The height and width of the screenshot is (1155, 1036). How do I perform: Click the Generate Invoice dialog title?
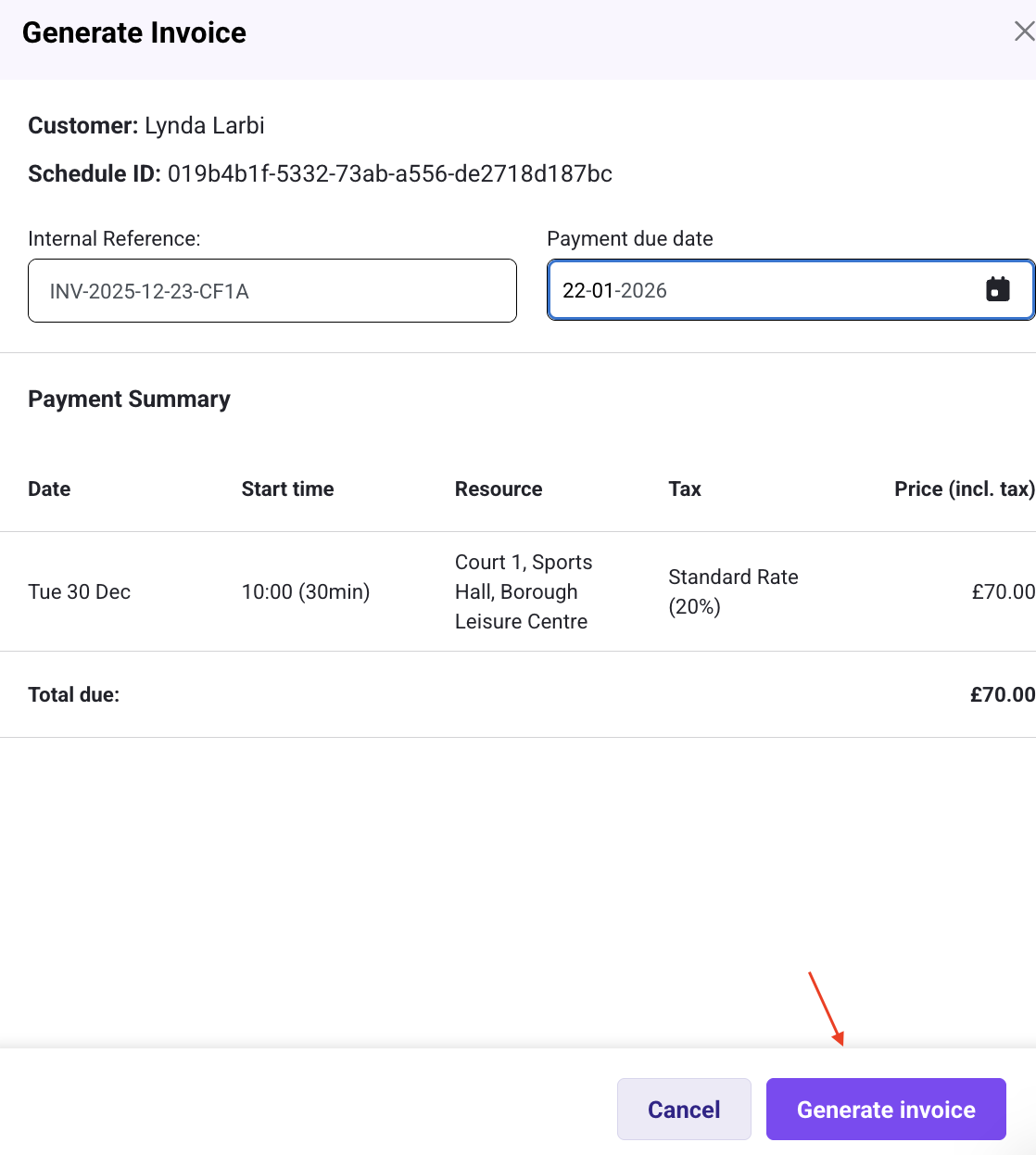[x=134, y=32]
